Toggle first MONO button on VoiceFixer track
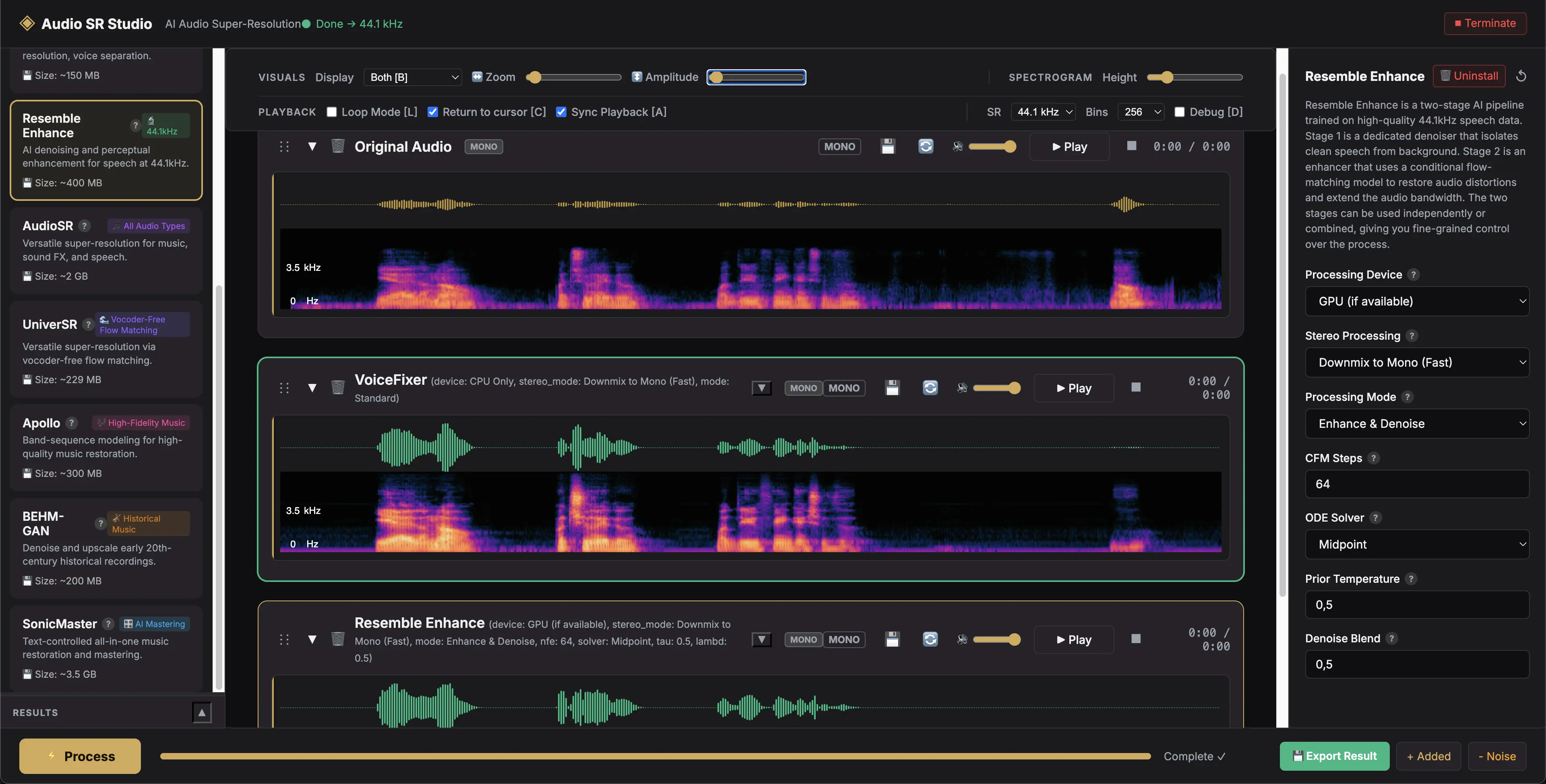The width and height of the screenshot is (1546, 784). click(x=803, y=388)
